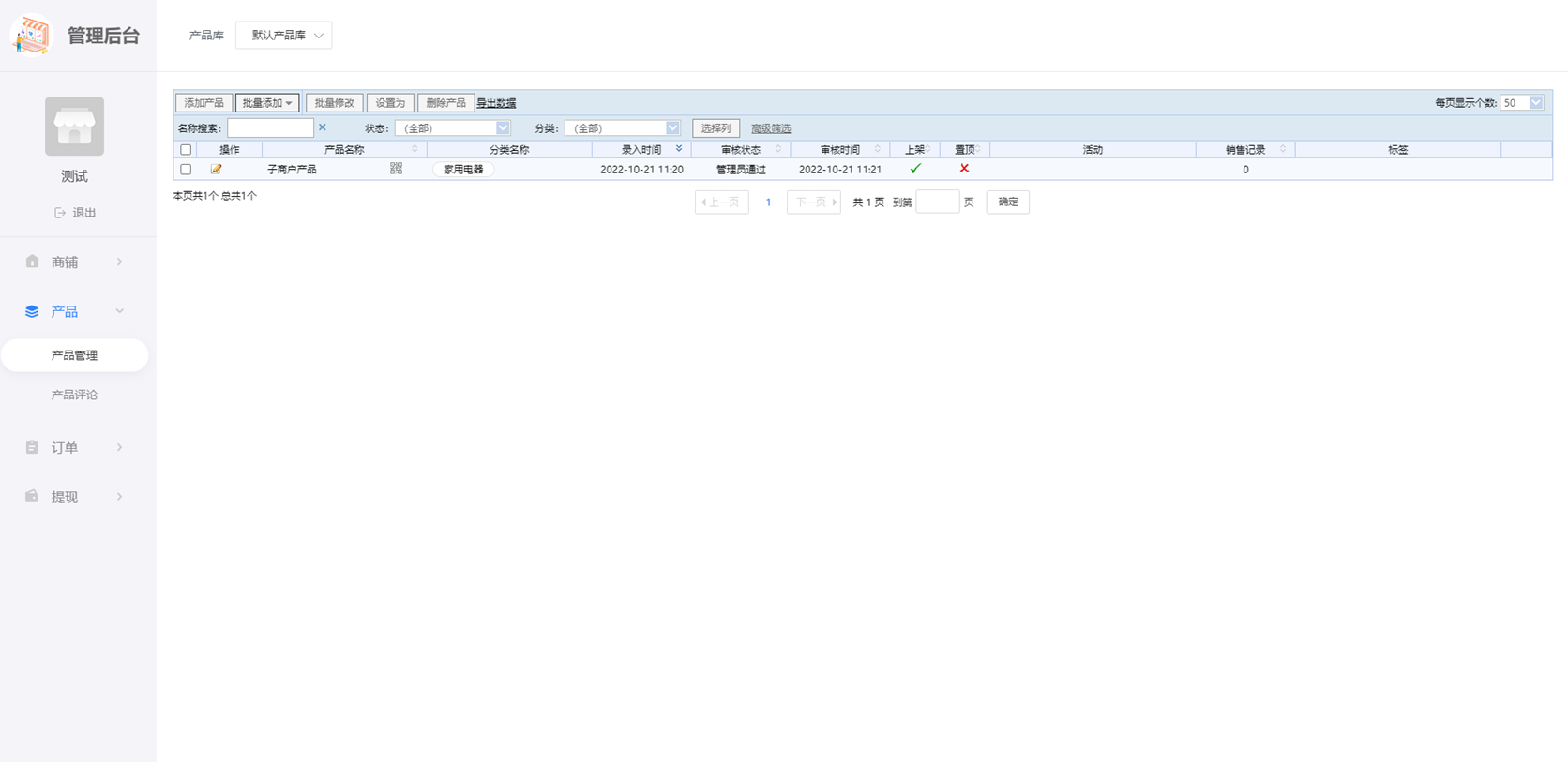Click the 设置为 button

coord(390,103)
